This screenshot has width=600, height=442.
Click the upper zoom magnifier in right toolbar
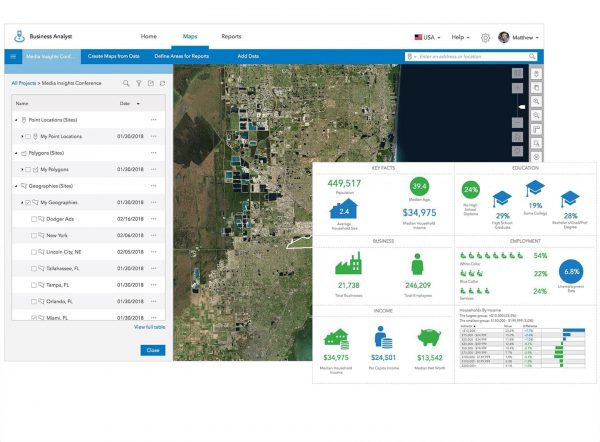(x=536, y=101)
